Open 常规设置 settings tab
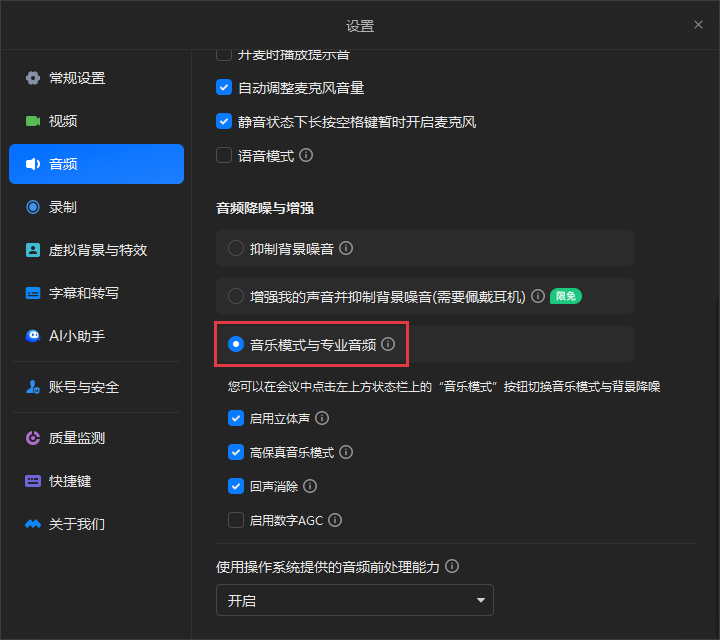 point(96,78)
